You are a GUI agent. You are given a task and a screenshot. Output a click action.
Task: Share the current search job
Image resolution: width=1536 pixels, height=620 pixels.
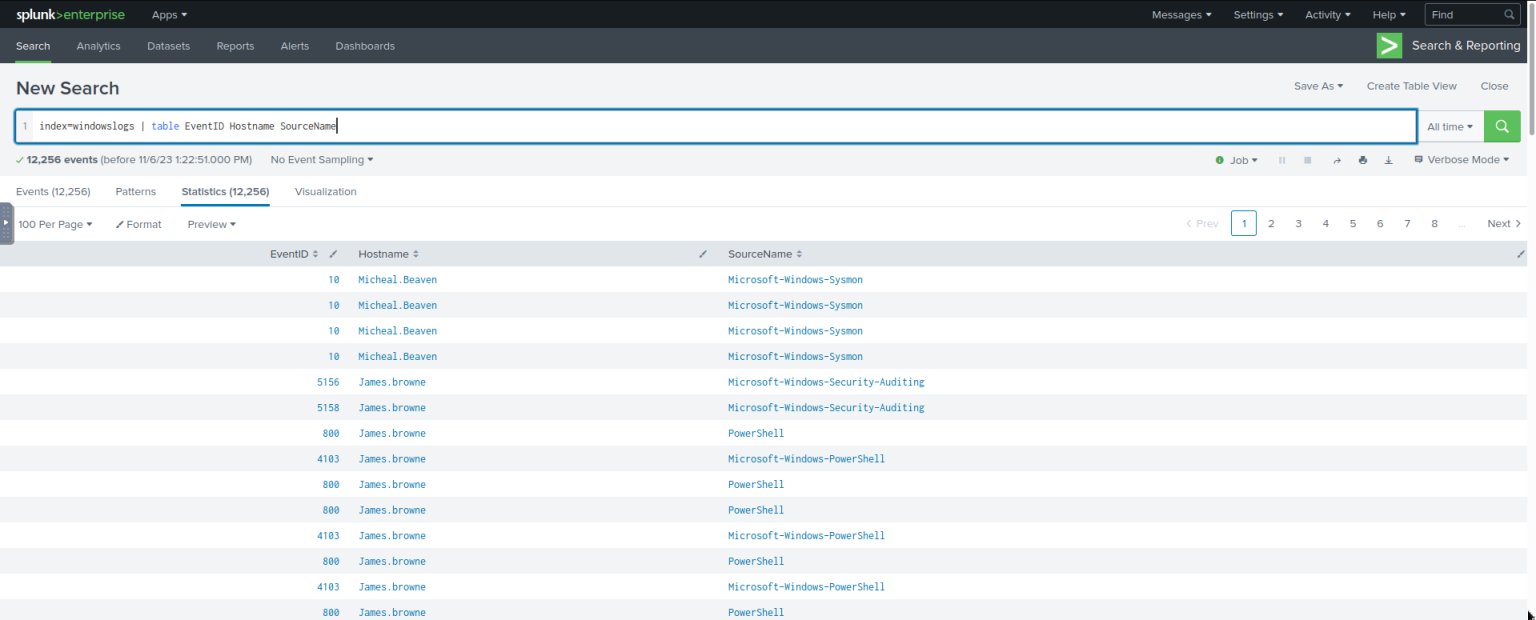click(x=1336, y=159)
